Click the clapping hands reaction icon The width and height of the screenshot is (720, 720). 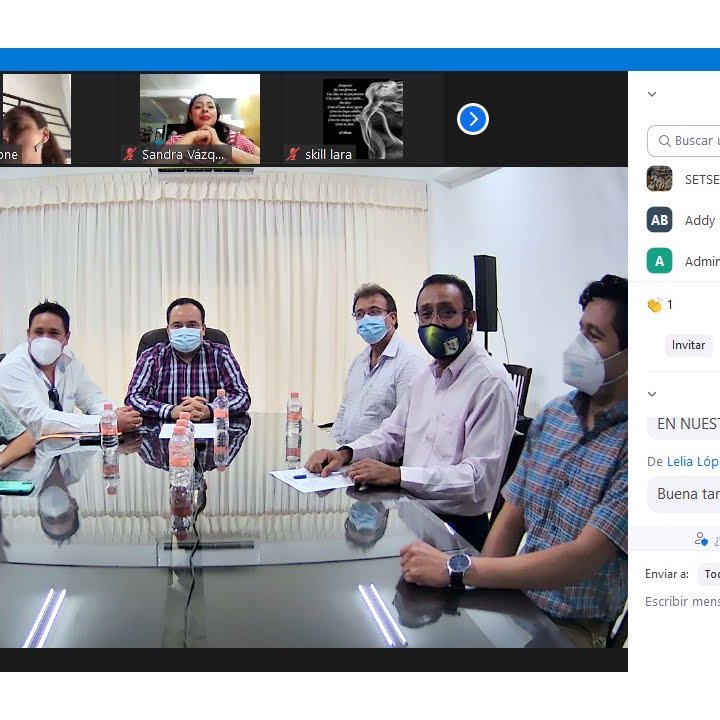[654, 305]
